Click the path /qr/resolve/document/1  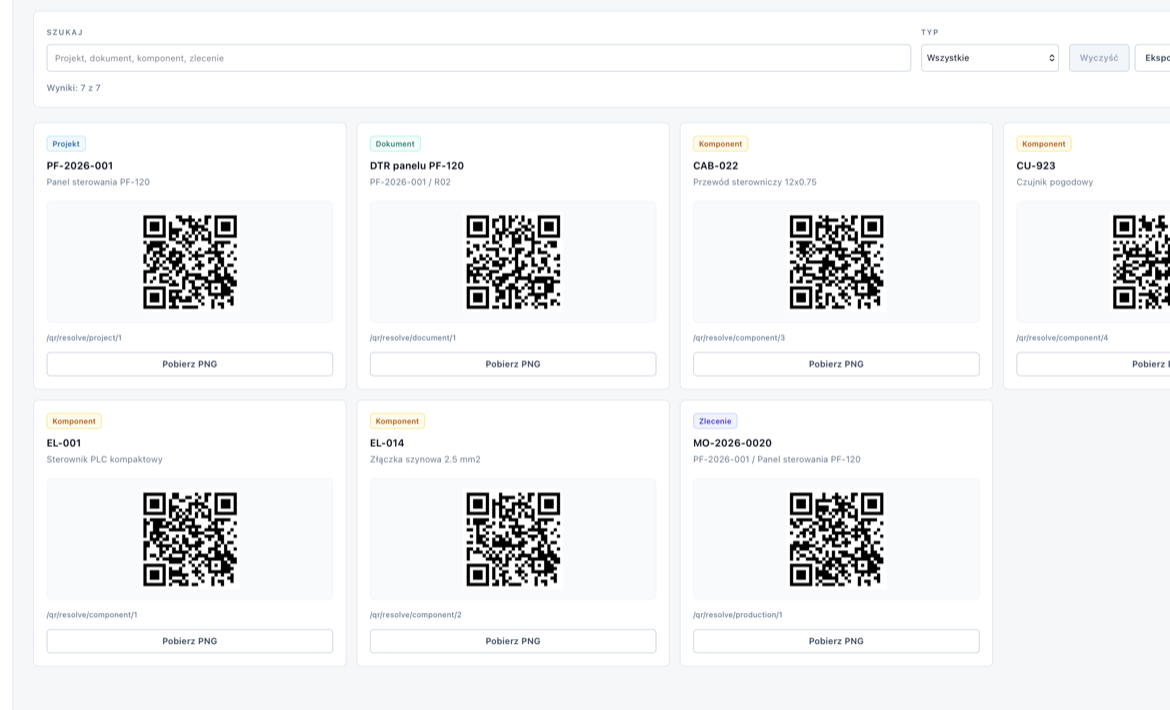pos(413,338)
